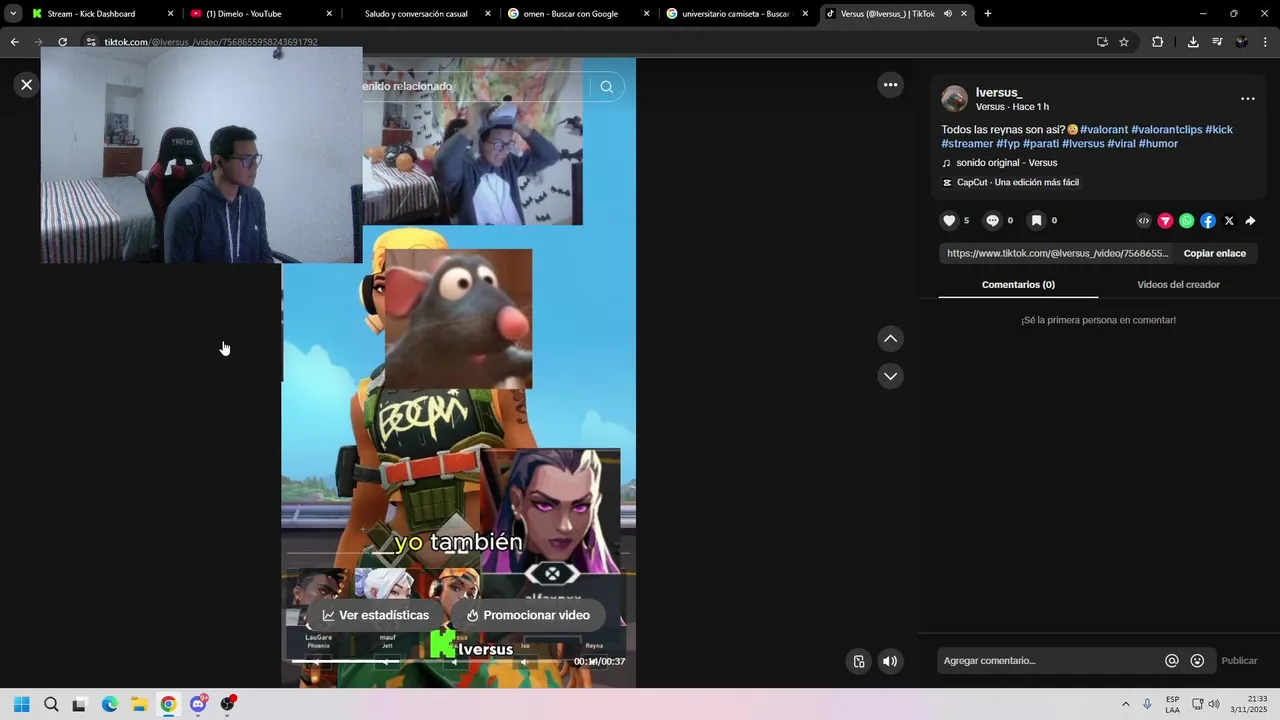Go back with the browser back arrow
The image size is (1280, 720).
pyautogui.click(x=14, y=42)
